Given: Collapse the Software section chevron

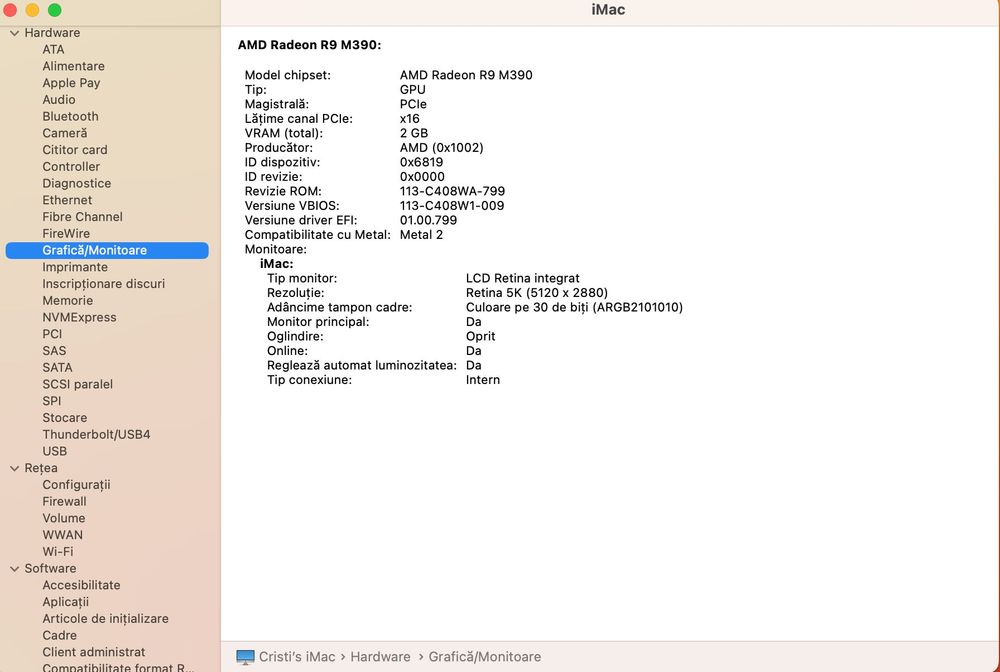Looking at the screenshot, I should click(14, 569).
